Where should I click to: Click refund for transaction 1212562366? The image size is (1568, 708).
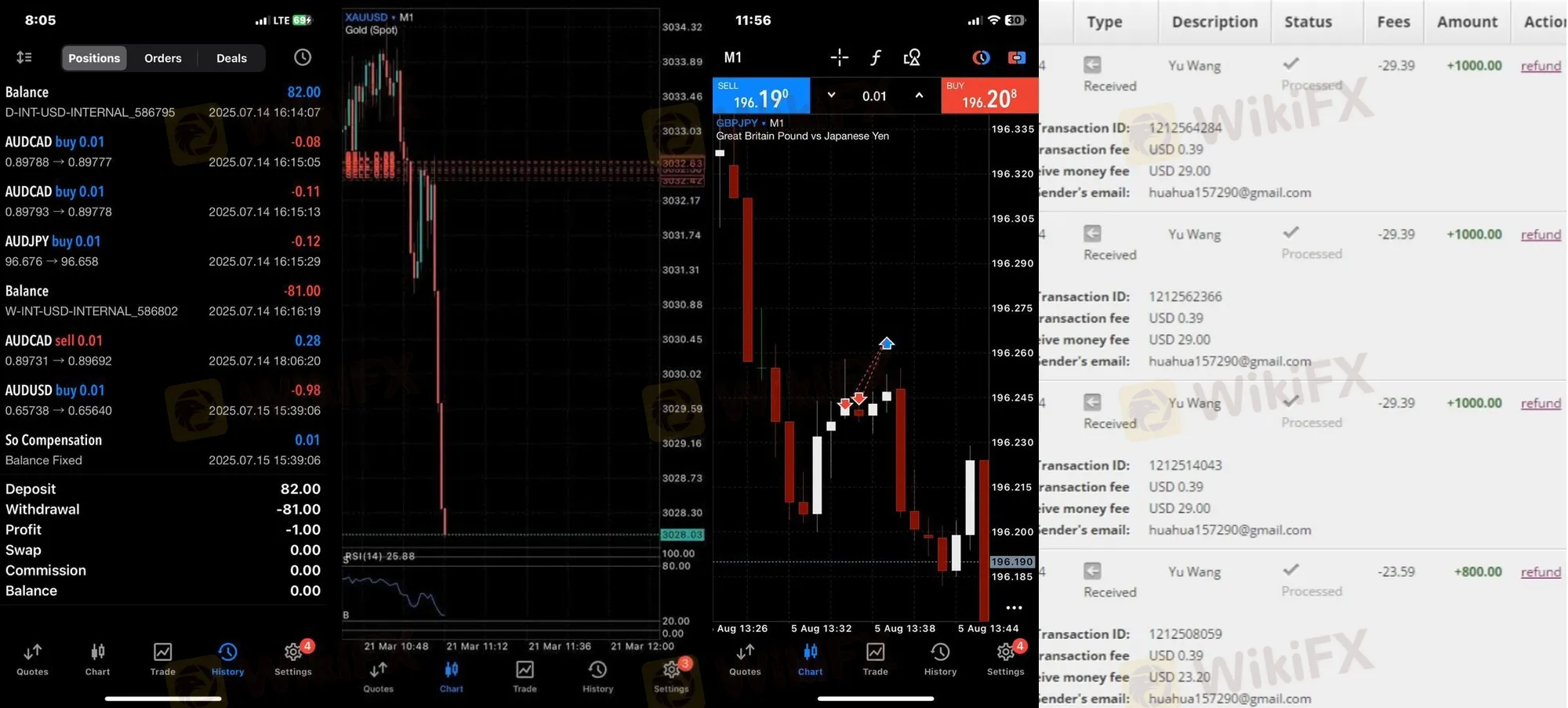pos(1541,234)
